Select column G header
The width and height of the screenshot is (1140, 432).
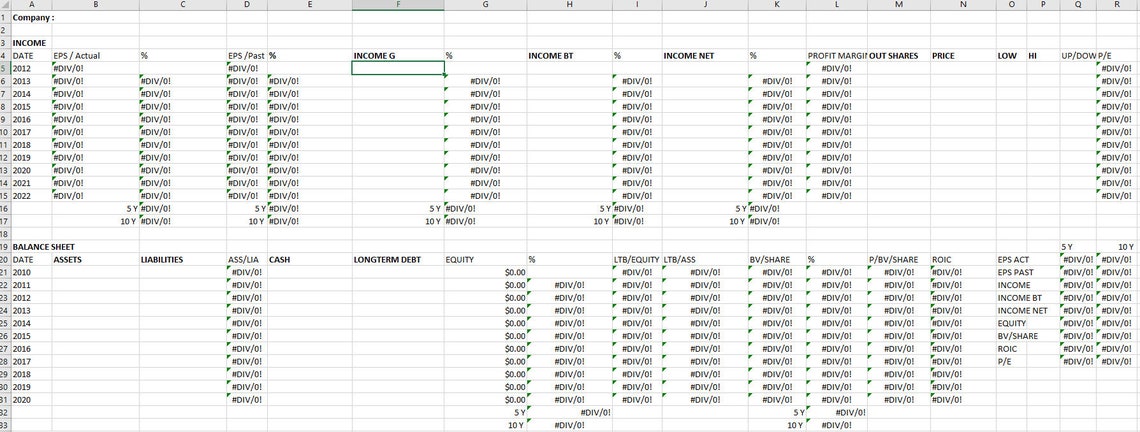point(486,5)
